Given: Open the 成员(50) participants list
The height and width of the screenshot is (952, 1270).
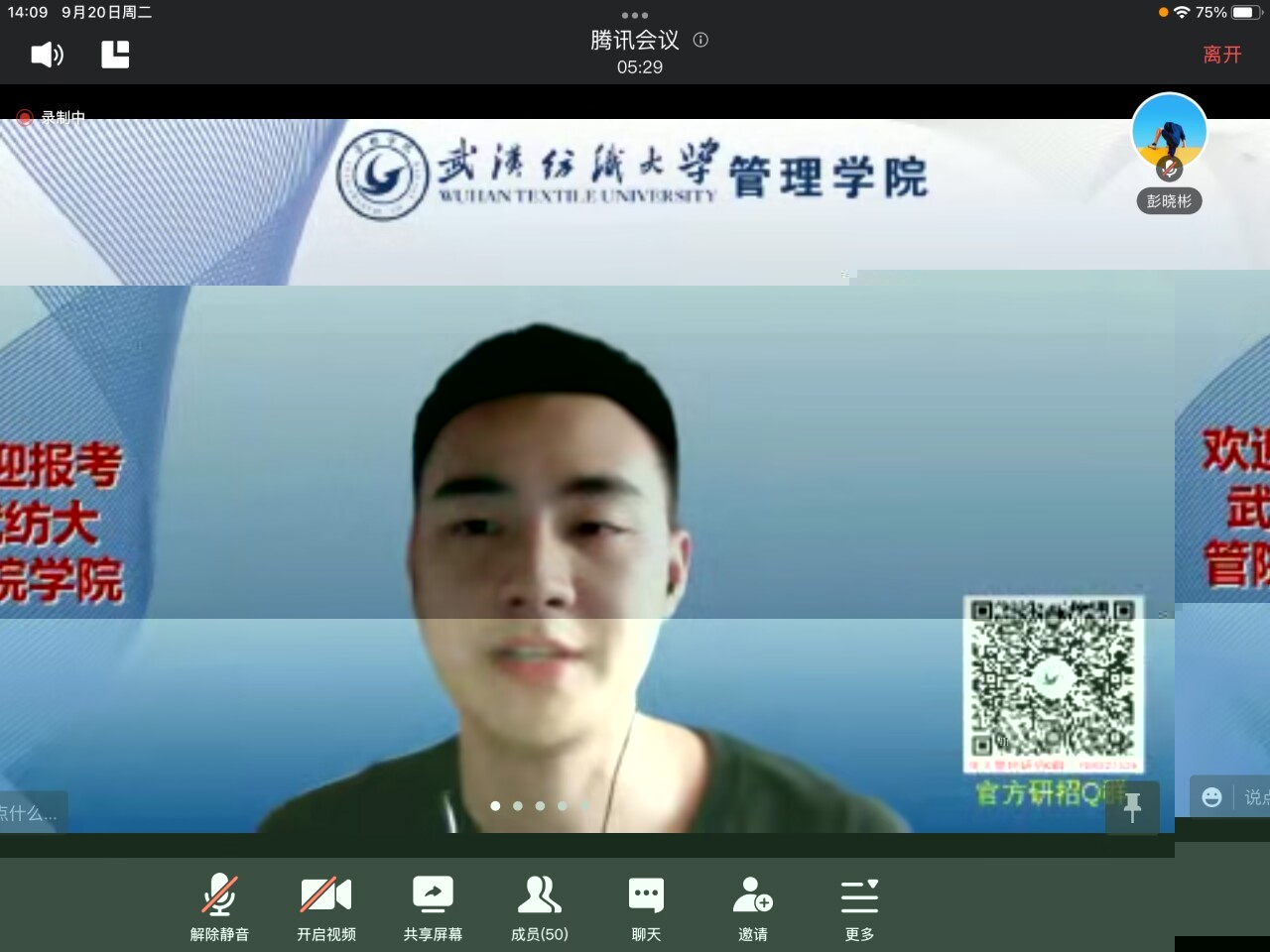Looking at the screenshot, I should point(540,907).
